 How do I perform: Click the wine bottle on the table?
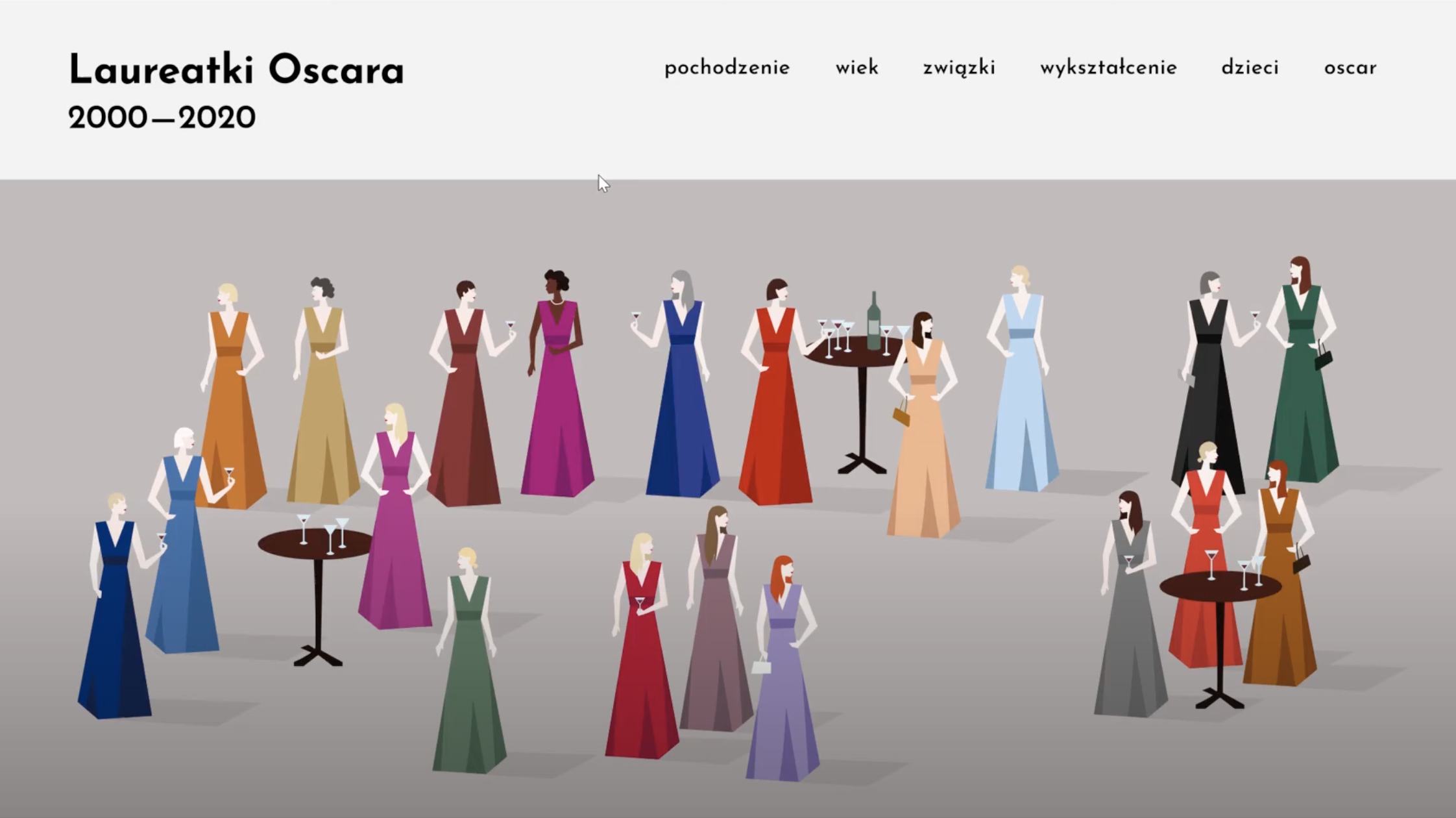[x=873, y=321]
